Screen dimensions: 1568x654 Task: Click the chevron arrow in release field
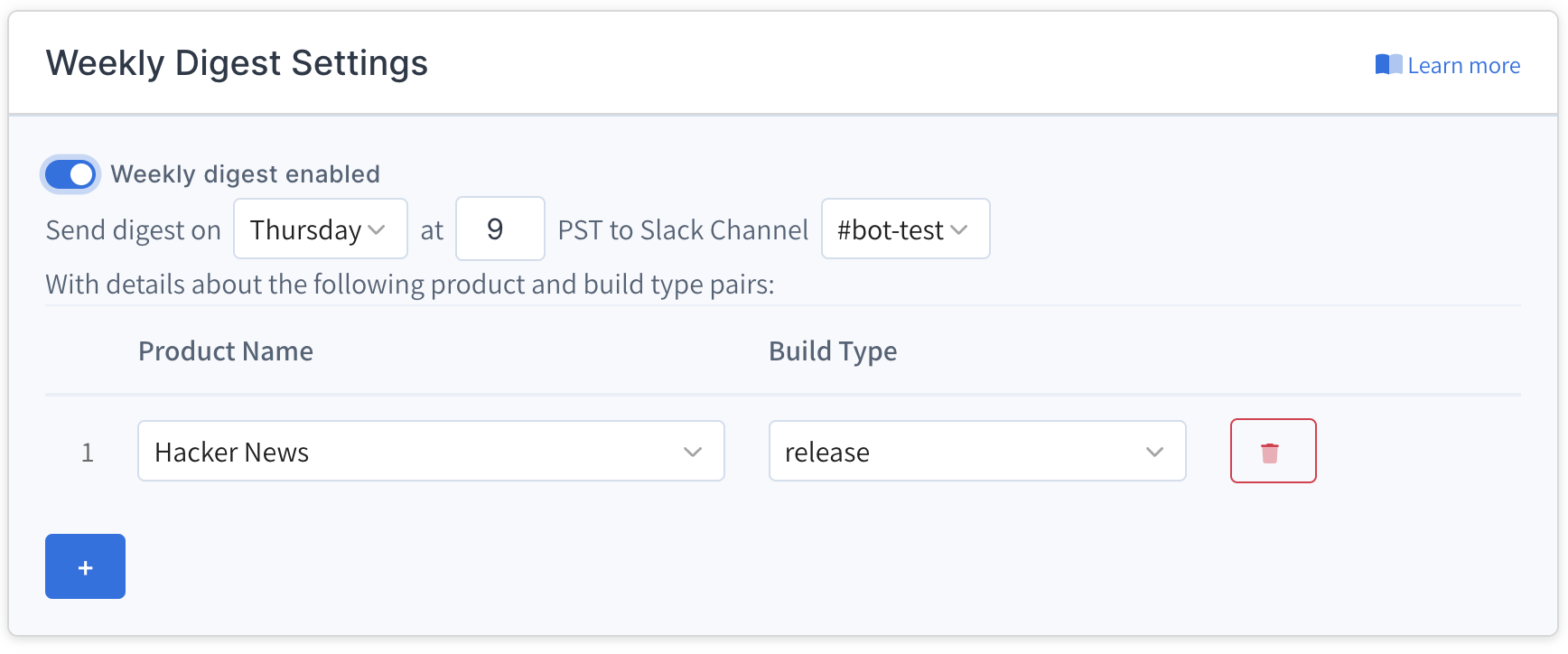(1154, 452)
